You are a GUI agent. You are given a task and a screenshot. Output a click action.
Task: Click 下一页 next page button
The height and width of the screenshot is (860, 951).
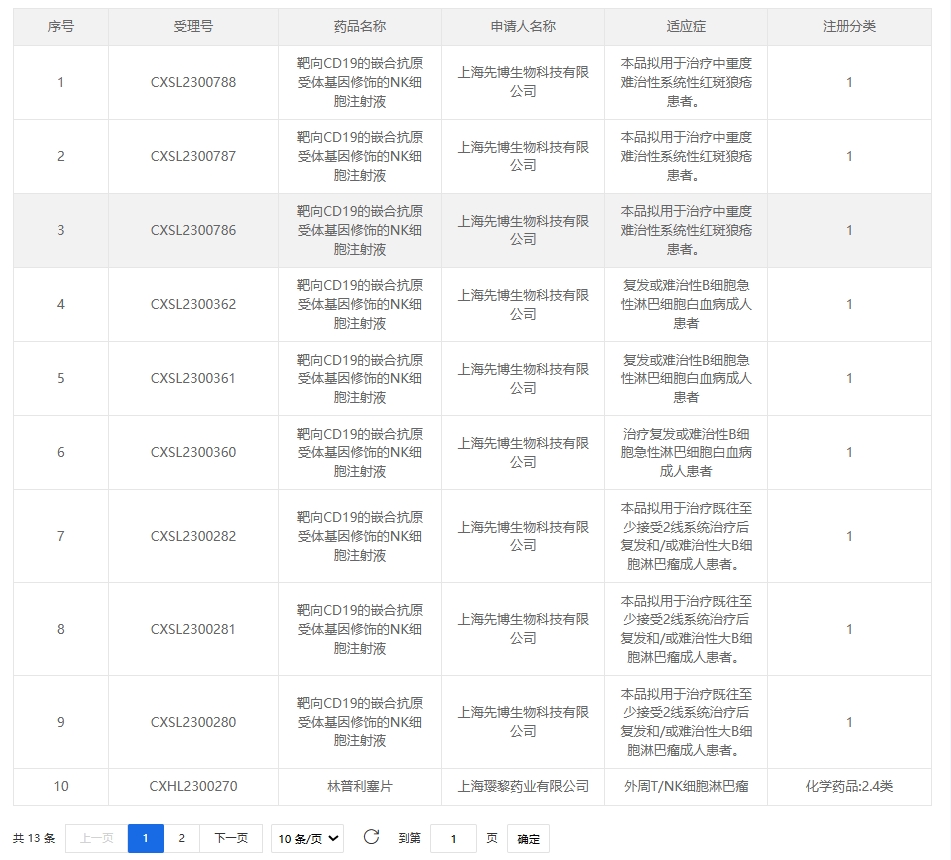pyautogui.click(x=231, y=839)
